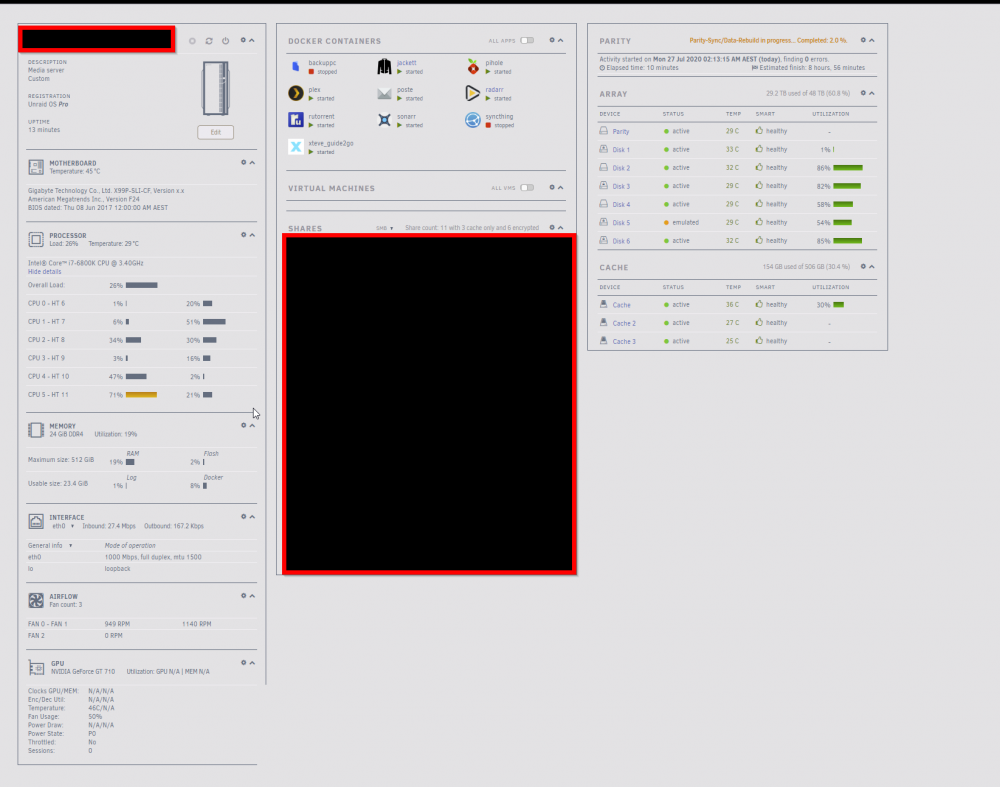Open Array section settings gear

tap(864, 93)
